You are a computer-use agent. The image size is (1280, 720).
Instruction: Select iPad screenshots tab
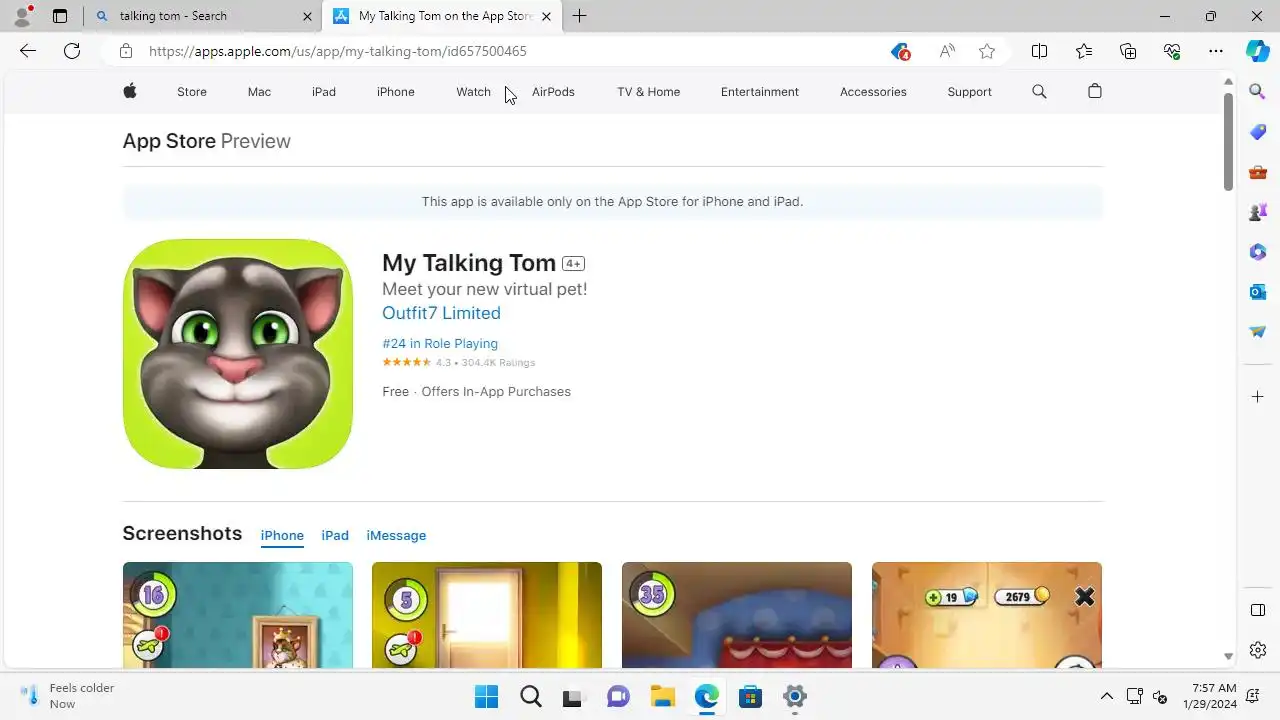[x=335, y=536]
